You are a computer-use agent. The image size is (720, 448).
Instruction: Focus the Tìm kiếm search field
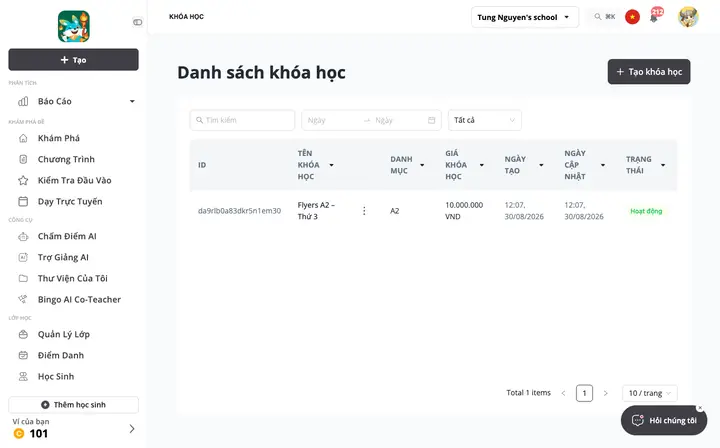point(242,120)
